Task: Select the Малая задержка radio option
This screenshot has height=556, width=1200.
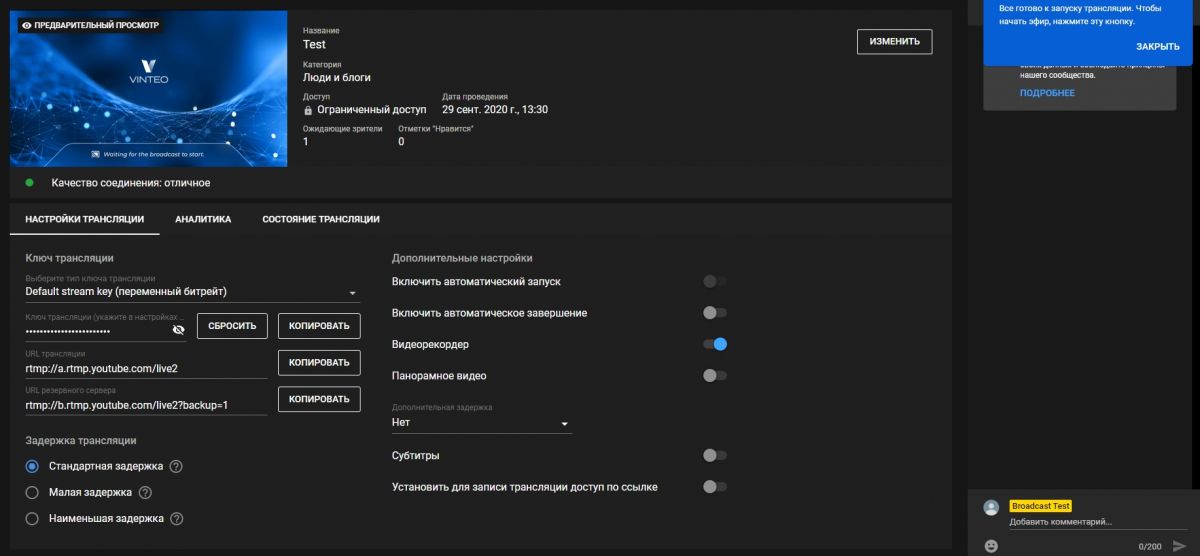Action: click(x=32, y=492)
